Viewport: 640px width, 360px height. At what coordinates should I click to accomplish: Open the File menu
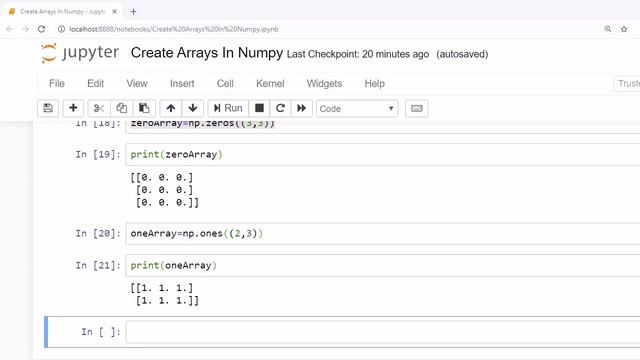click(57, 83)
